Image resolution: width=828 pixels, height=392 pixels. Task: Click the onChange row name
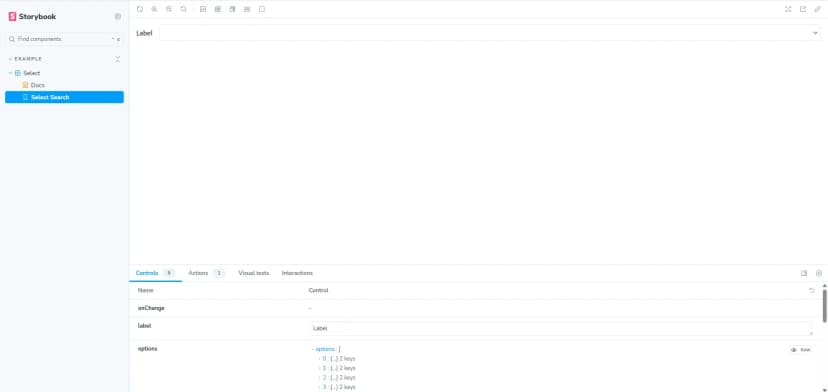pyautogui.click(x=151, y=308)
